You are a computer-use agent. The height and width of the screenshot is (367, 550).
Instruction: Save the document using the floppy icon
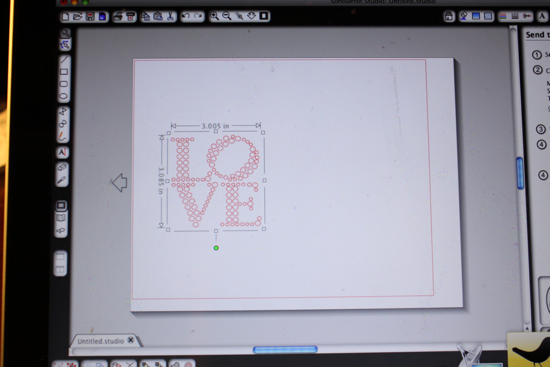click(90, 16)
